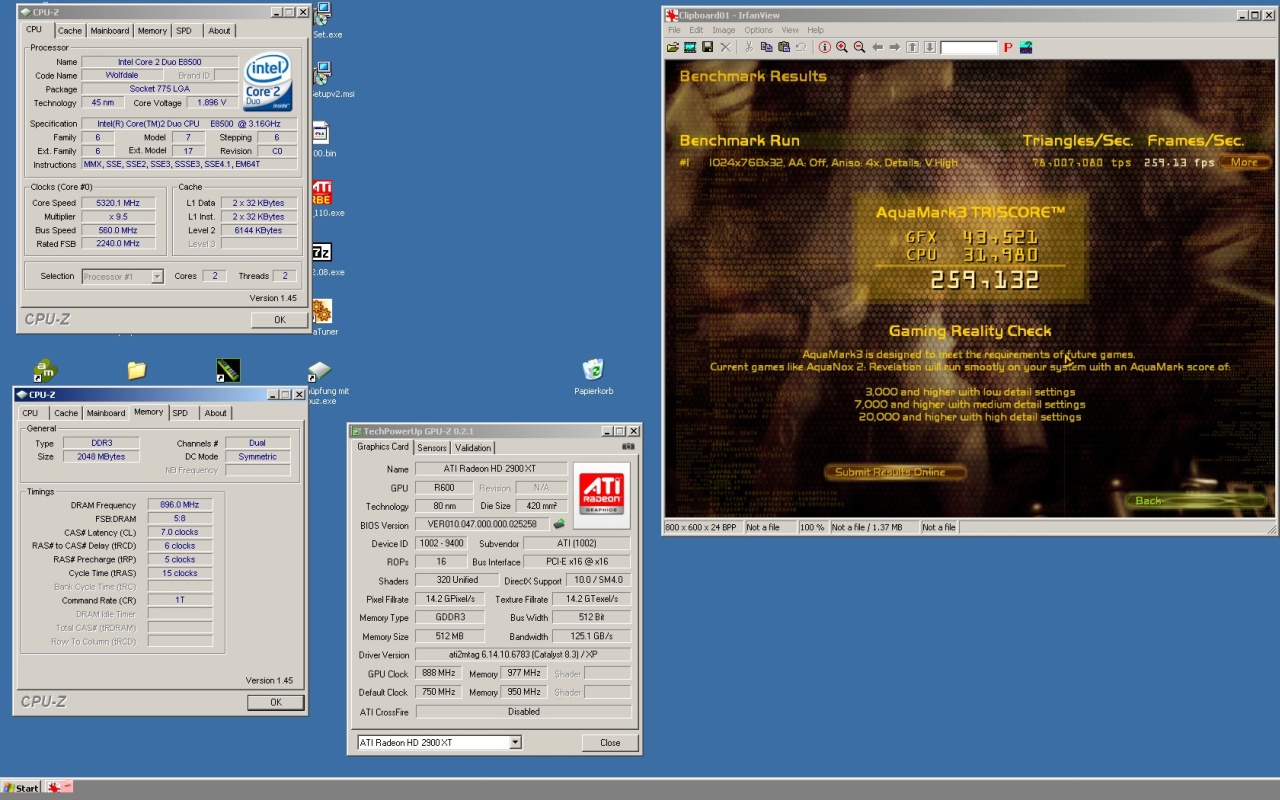Switch to Sensors tab in GPU-Z
The image size is (1280, 800).
(432, 448)
